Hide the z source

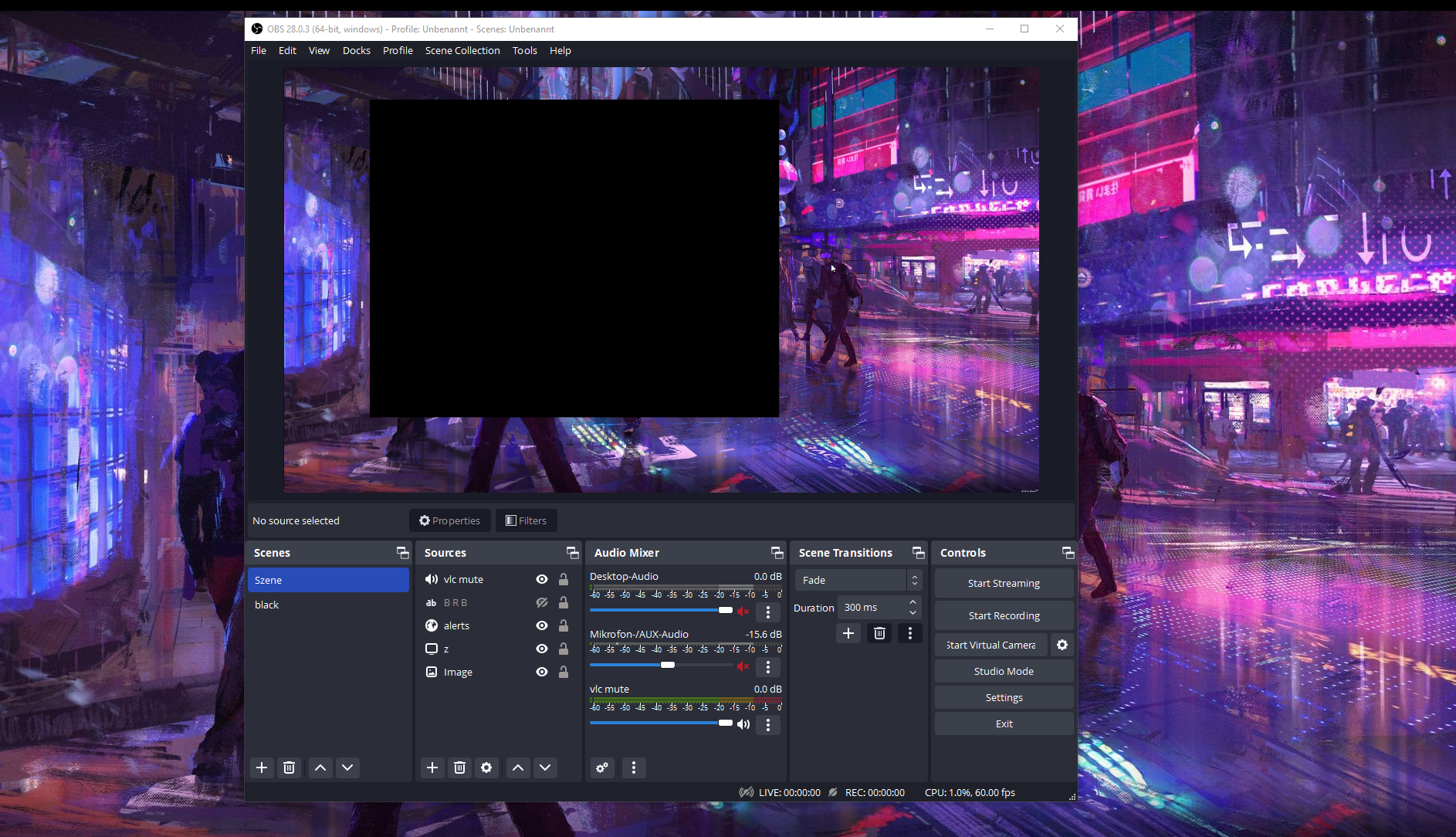[x=542, y=649]
